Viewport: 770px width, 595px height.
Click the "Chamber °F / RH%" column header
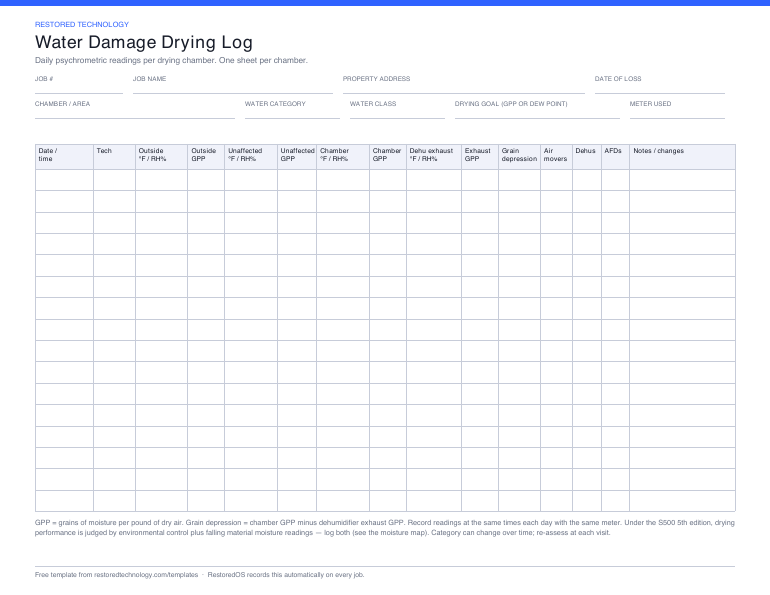(343, 157)
